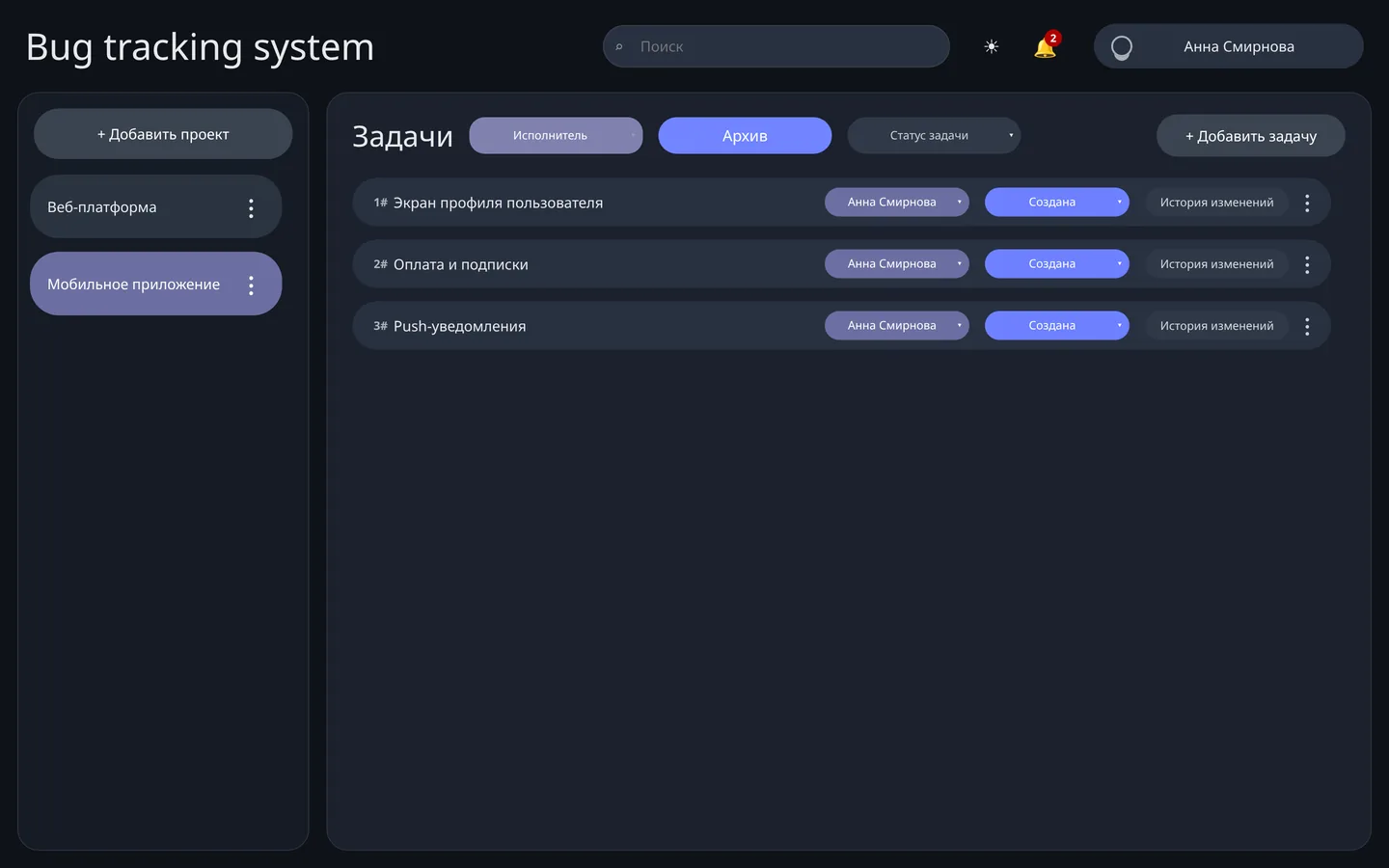Open kebab menu for Веб-платформа project
Image resolution: width=1389 pixels, height=868 pixels.
point(251,207)
